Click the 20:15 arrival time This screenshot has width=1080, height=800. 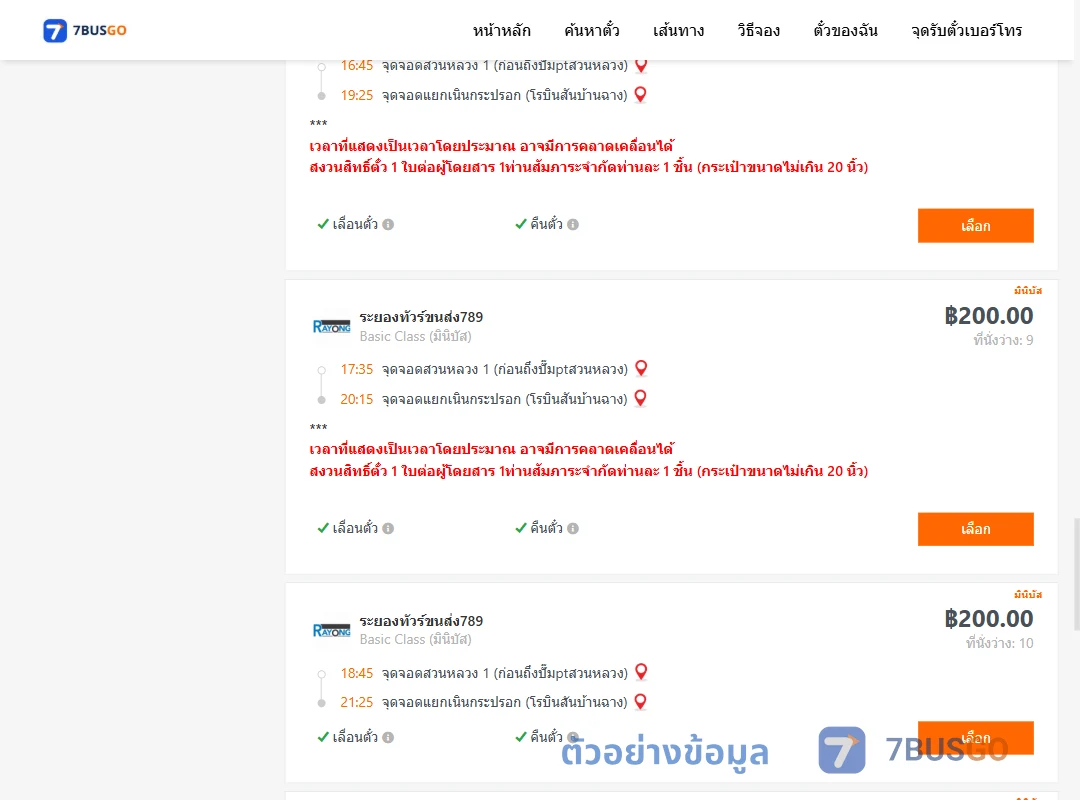(356, 399)
